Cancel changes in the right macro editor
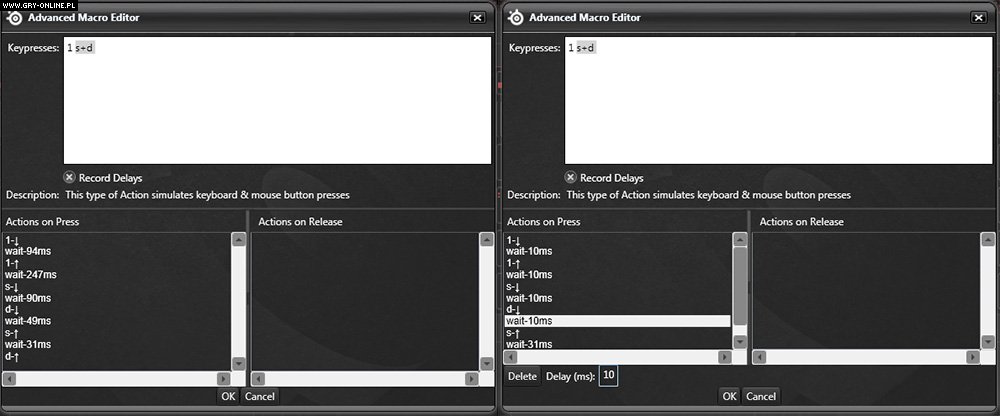The height and width of the screenshot is (416, 1000). [x=761, y=396]
